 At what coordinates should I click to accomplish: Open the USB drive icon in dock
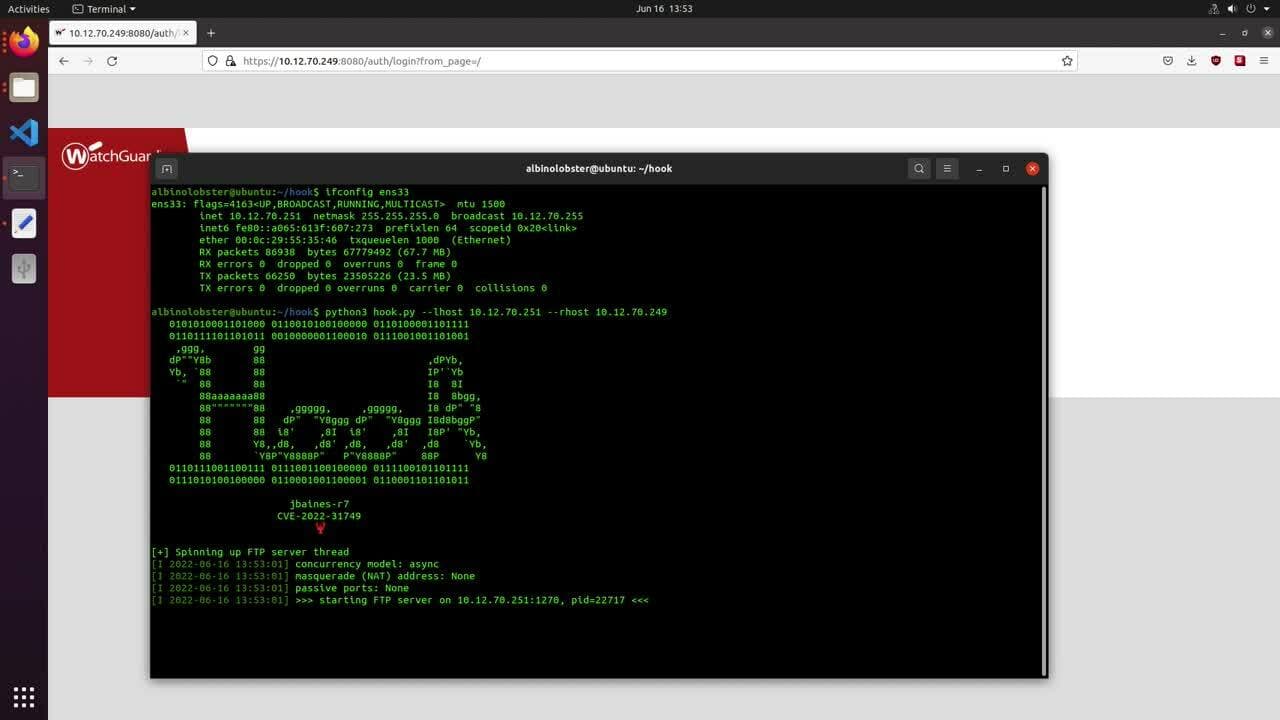tap(24, 268)
